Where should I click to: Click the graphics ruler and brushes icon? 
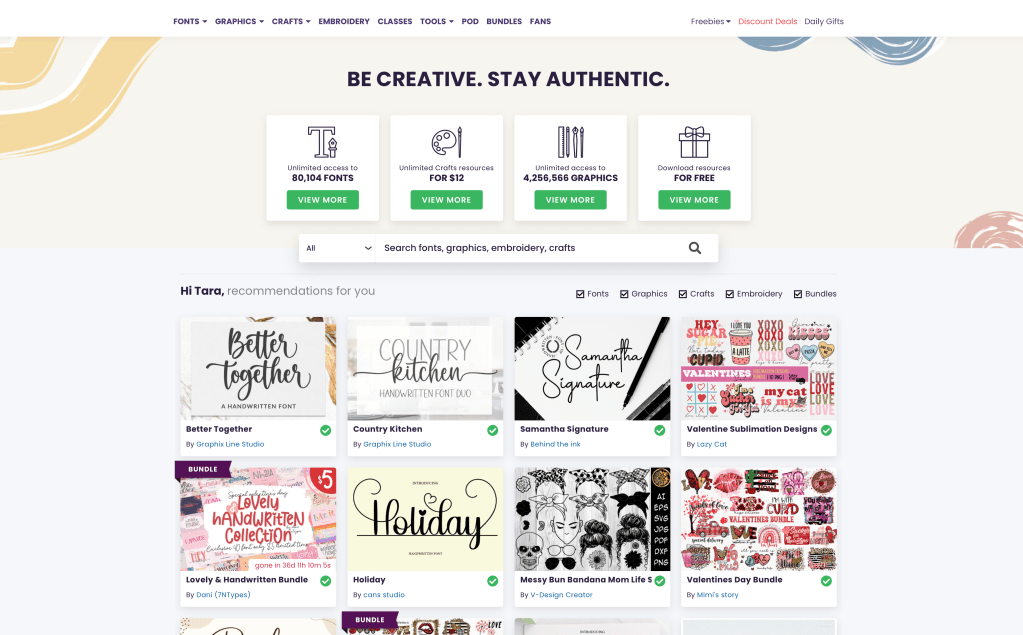point(570,142)
